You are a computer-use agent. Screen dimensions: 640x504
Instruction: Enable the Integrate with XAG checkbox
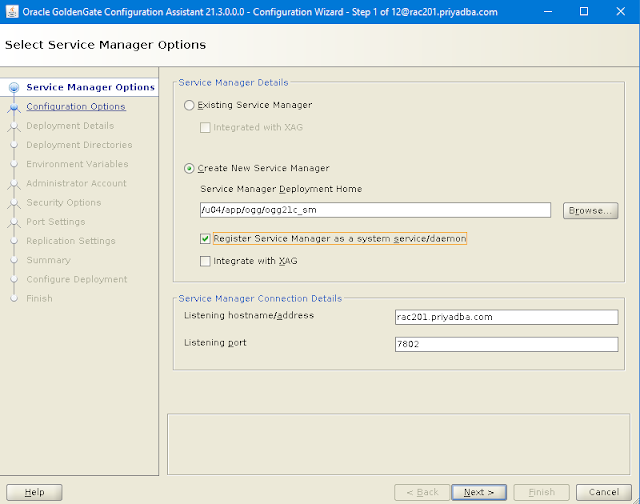tap(205, 261)
